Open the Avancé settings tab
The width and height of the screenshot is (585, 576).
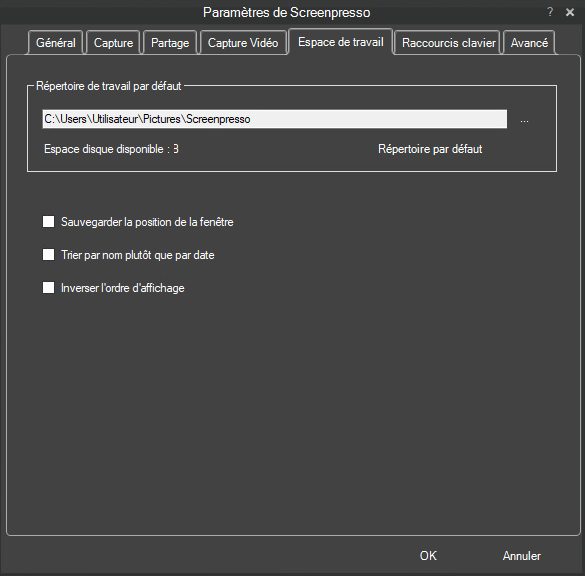coord(529,43)
